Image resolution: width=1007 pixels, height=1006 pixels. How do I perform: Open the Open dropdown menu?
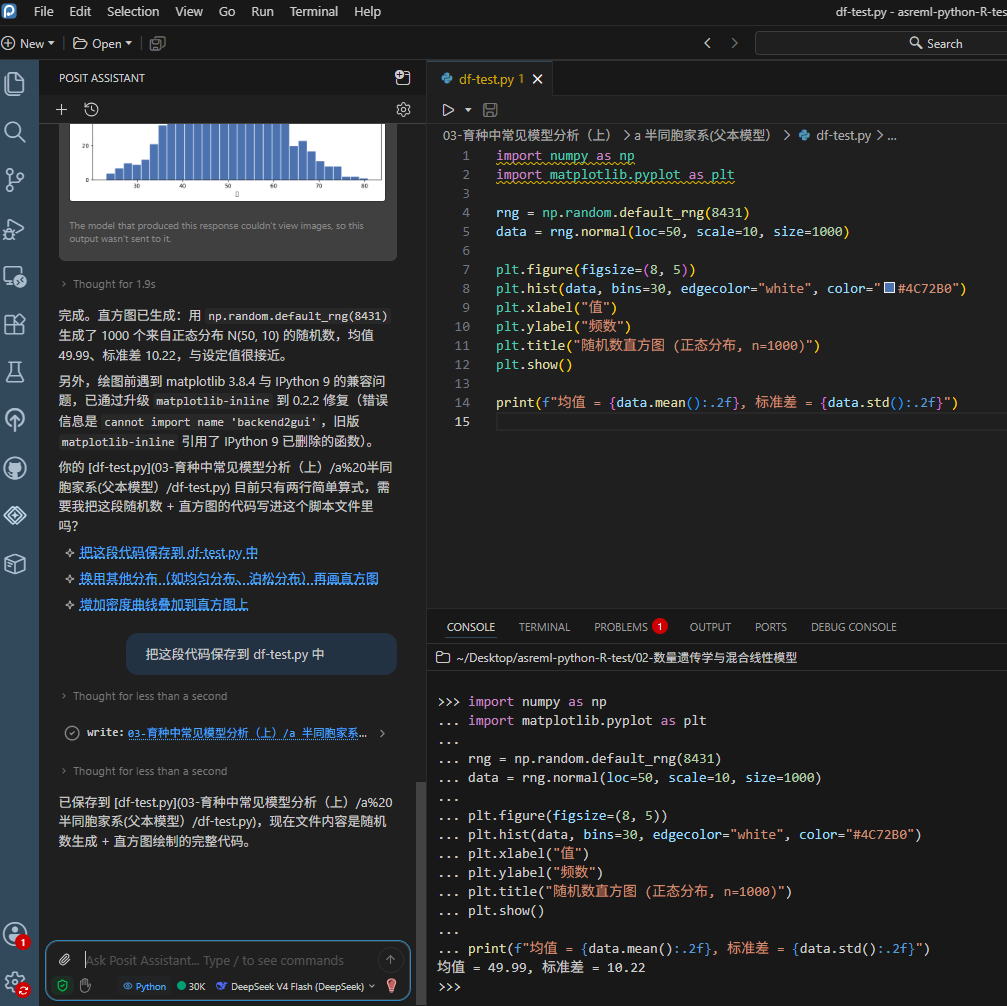click(103, 44)
